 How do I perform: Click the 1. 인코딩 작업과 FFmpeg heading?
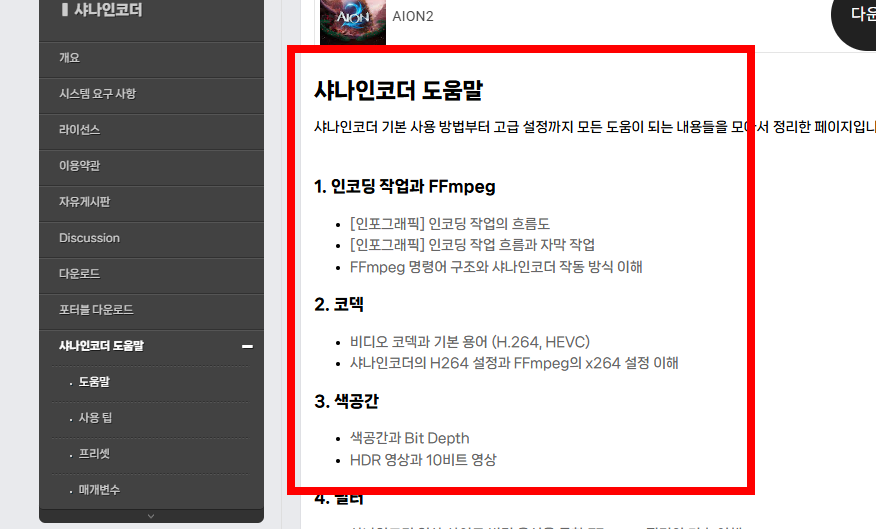tap(404, 187)
